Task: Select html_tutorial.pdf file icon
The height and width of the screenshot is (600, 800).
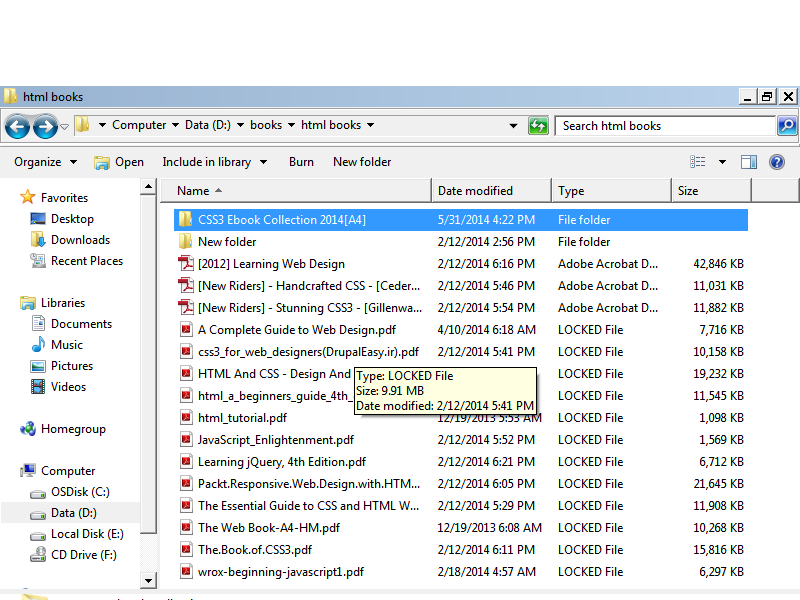Action: click(186, 417)
